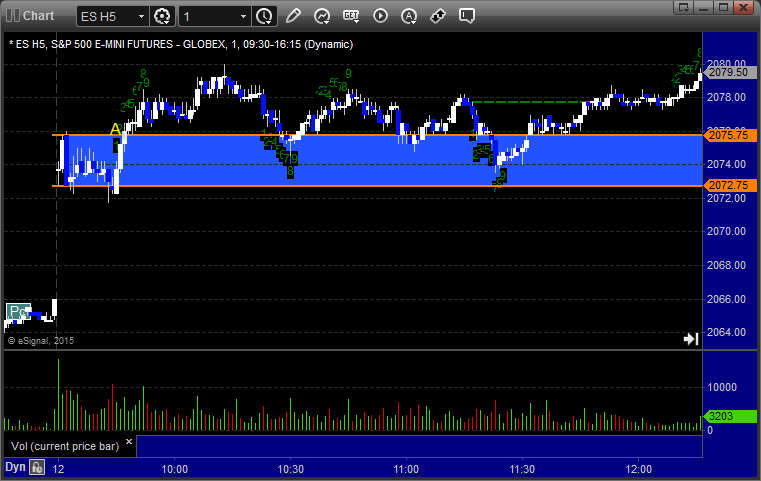Click the 2078.00 price axis label
This screenshot has height=481, width=761.
tap(726, 98)
